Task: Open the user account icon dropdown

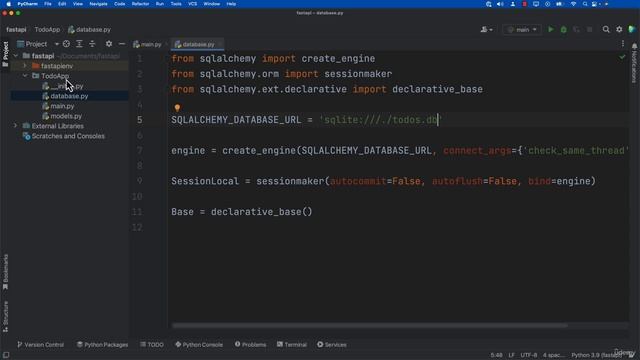Action: [486, 29]
